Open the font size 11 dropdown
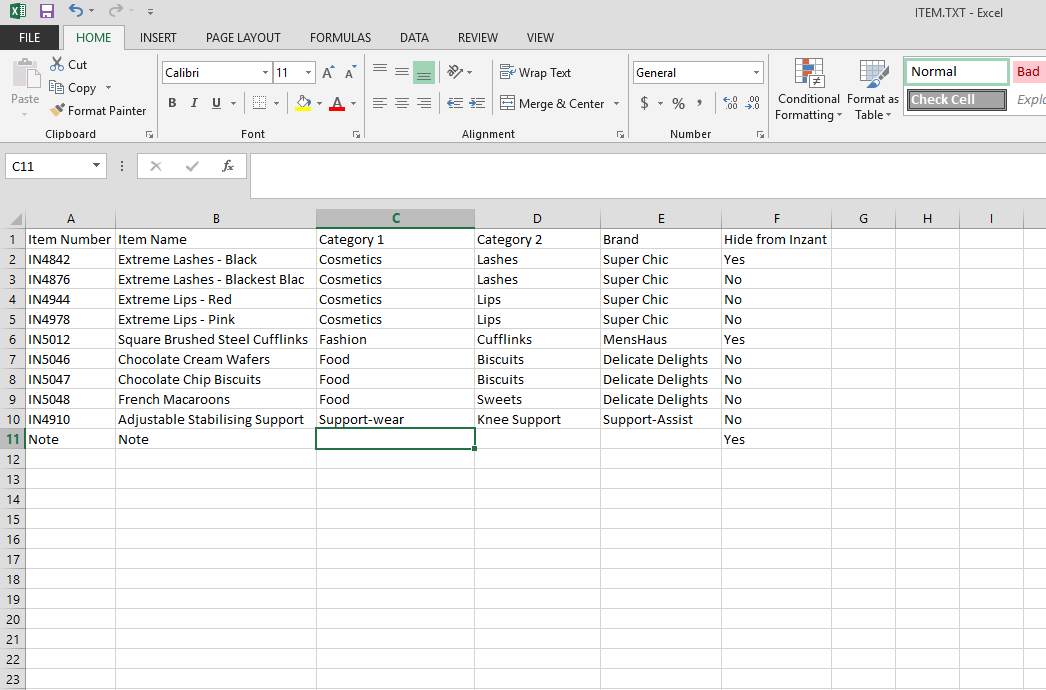 click(308, 72)
